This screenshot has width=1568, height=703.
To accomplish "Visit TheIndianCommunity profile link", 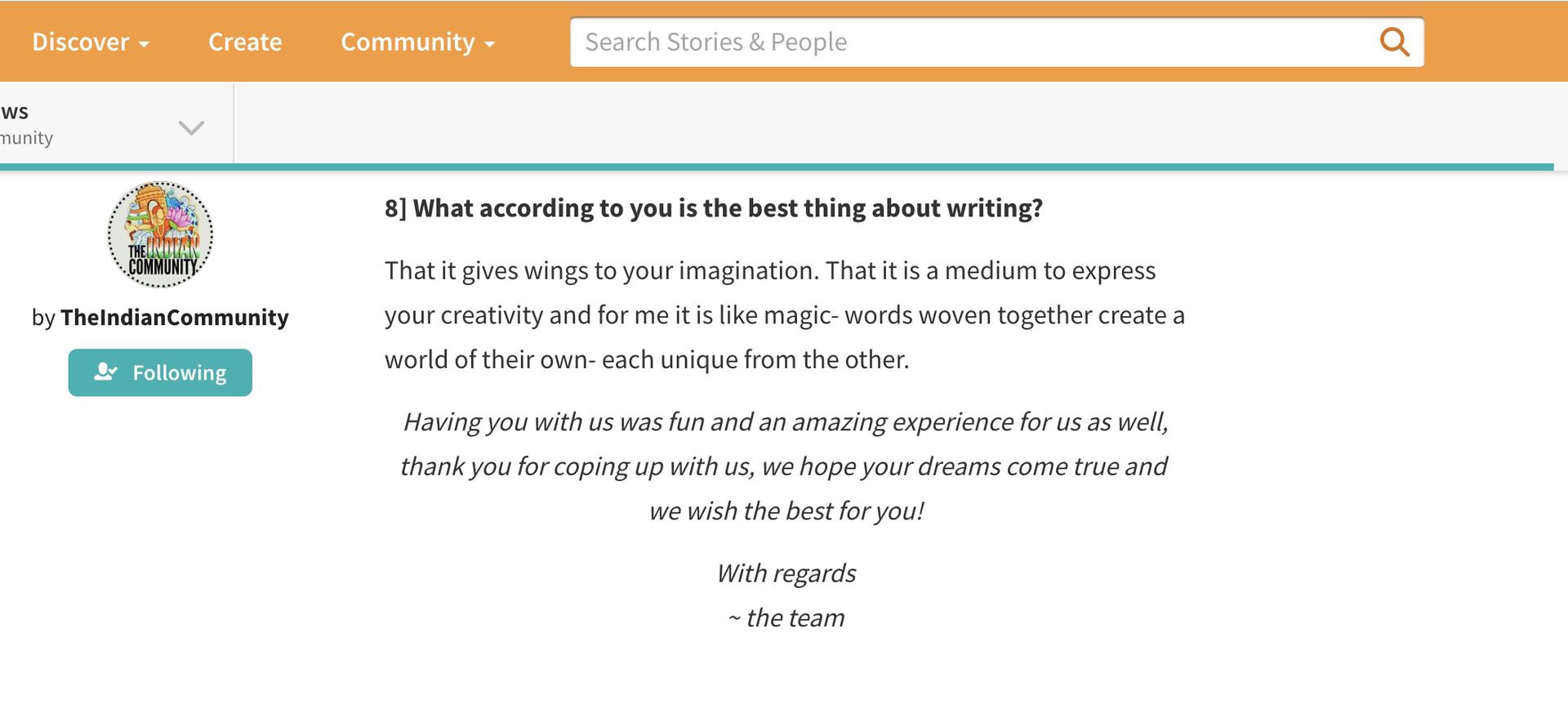I will tap(175, 317).
